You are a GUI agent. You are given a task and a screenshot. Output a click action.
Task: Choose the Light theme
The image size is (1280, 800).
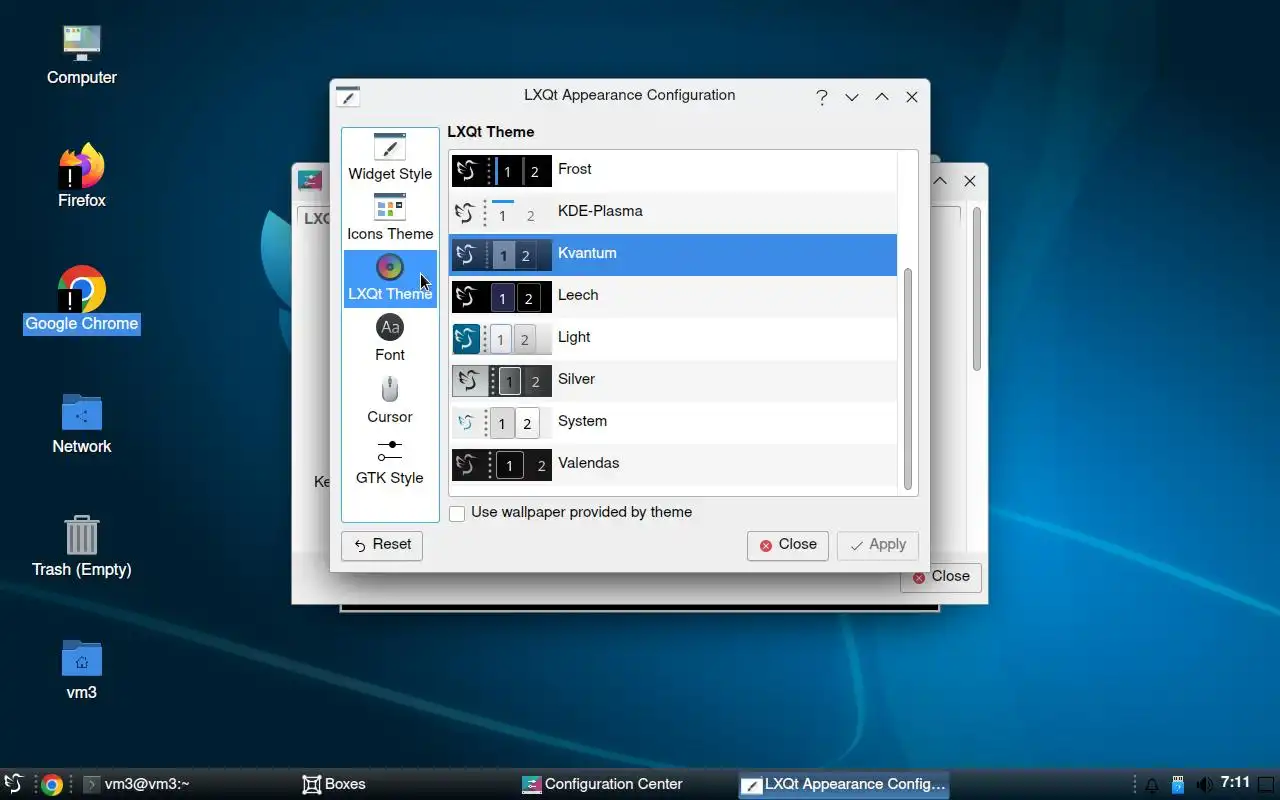pos(673,338)
